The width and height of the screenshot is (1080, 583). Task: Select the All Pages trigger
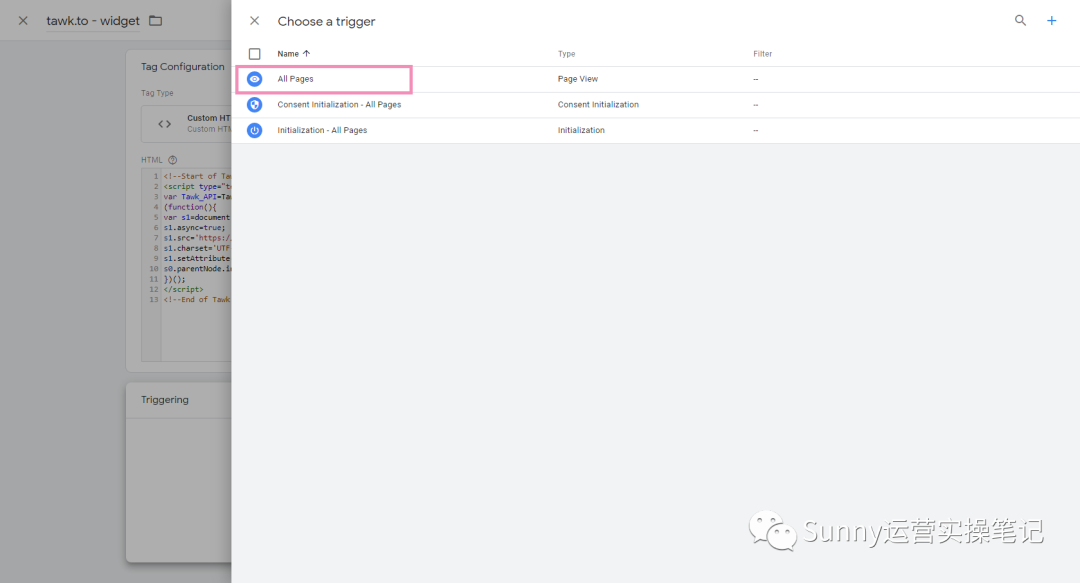[295, 79]
